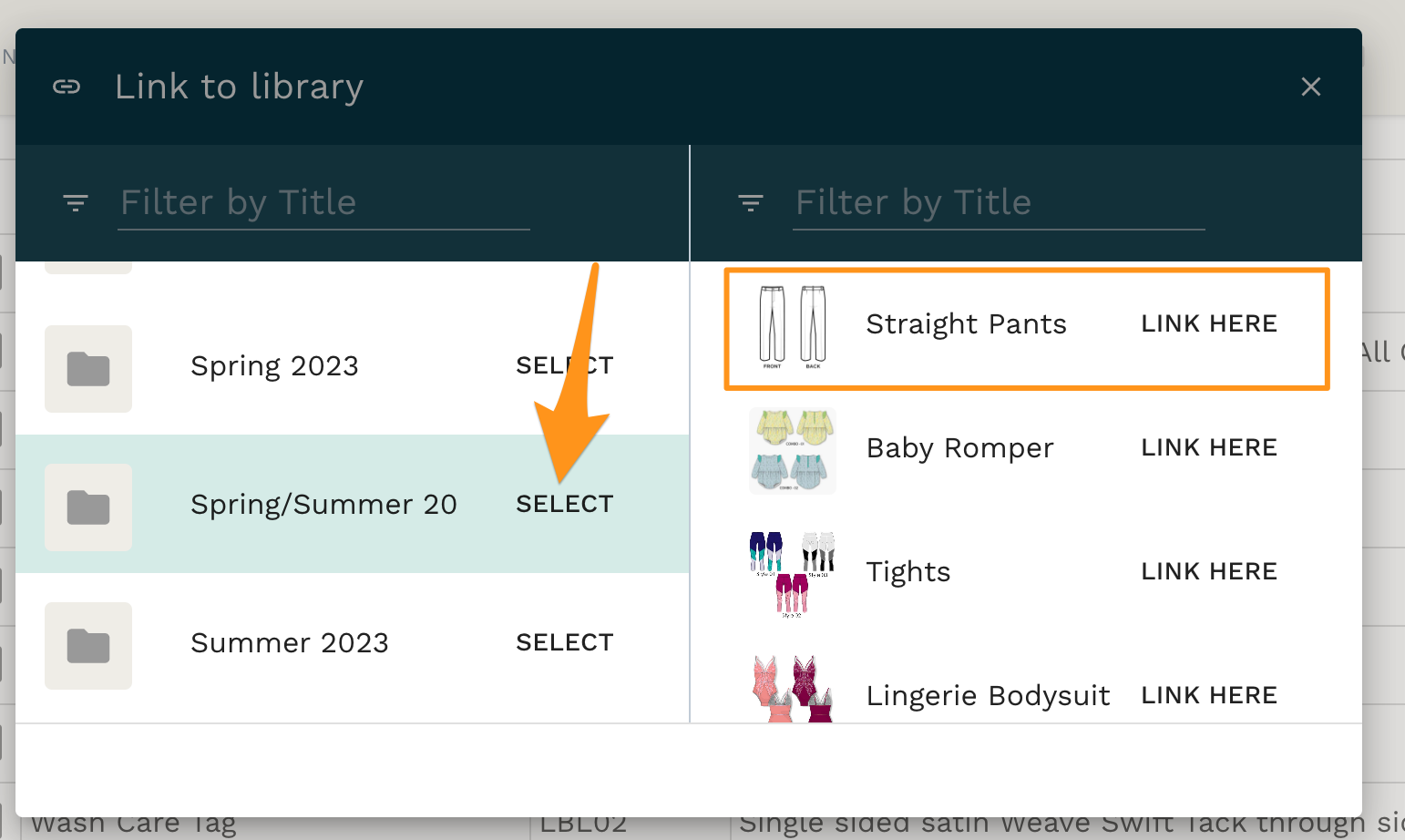Click the Spring/Summer 20 folder icon
The width and height of the screenshot is (1405, 840).
pyautogui.click(x=88, y=507)
